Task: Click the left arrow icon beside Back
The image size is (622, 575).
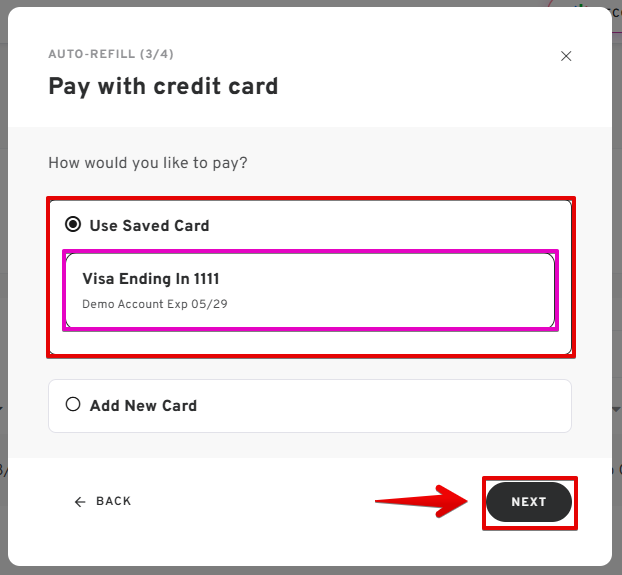Action: point(80,502)
